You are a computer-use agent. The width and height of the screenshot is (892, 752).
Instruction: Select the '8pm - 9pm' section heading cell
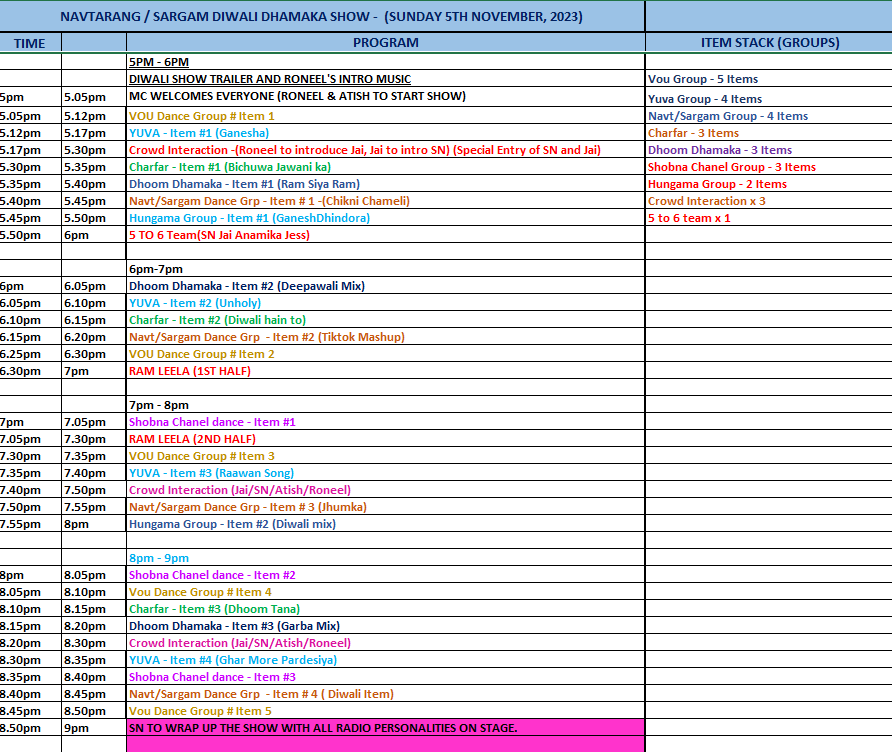386,558
